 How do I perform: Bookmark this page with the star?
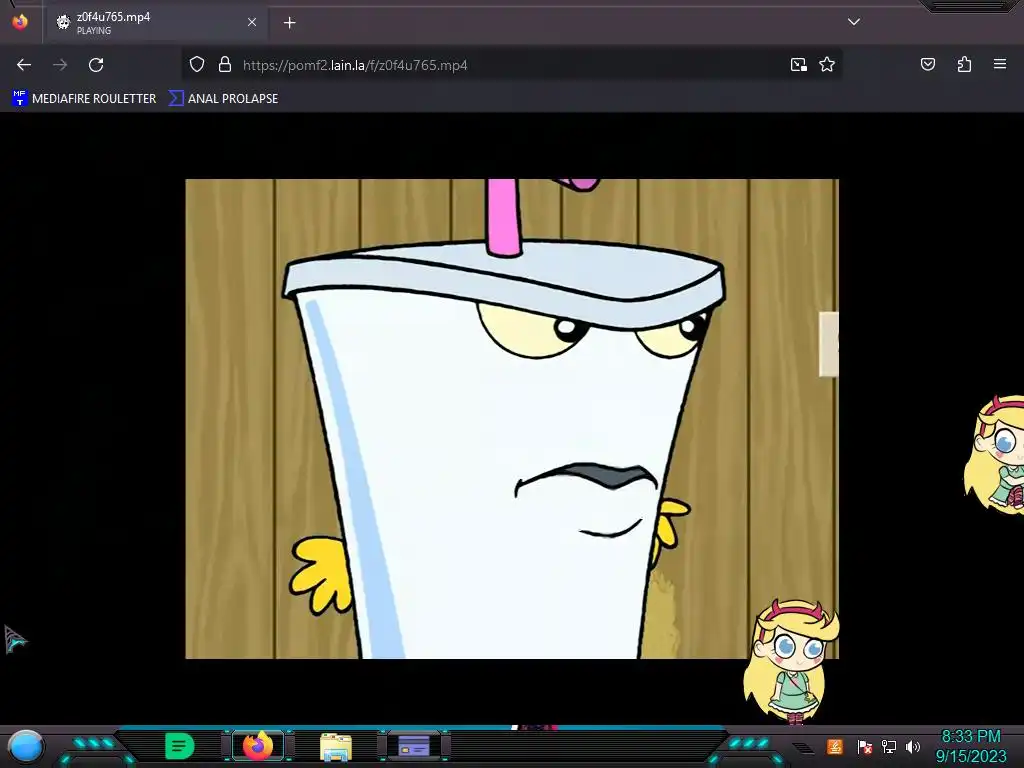coord(827,64)
